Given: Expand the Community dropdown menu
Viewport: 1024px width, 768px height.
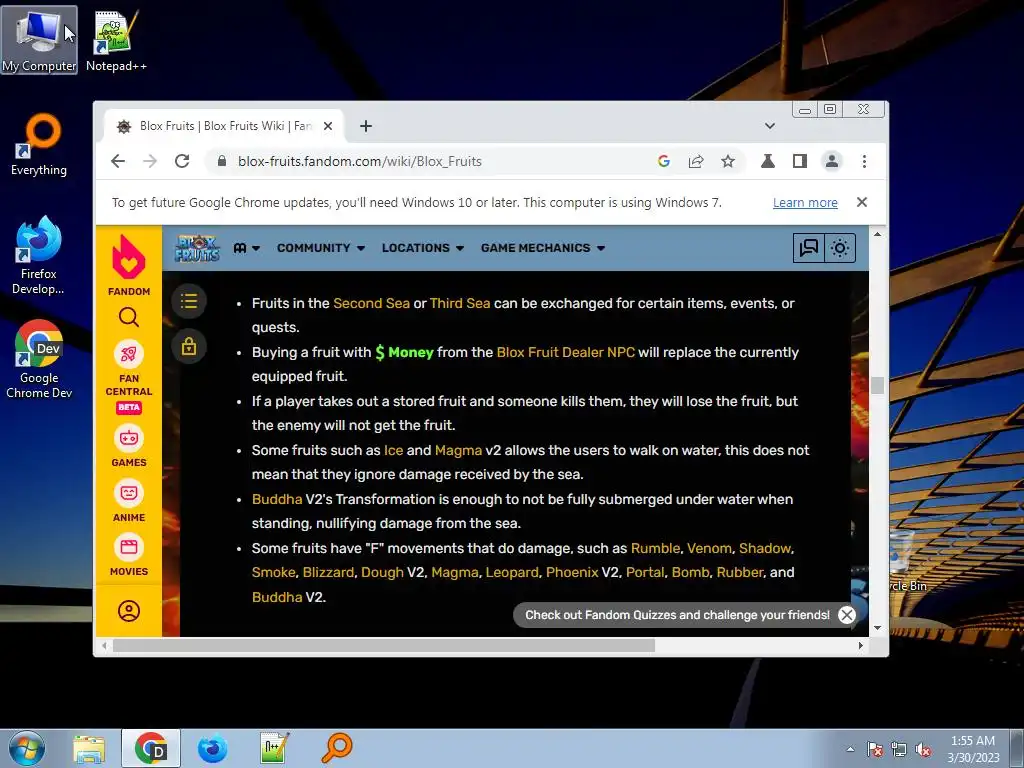Looking at the screenshot, I should pos(321,248).
